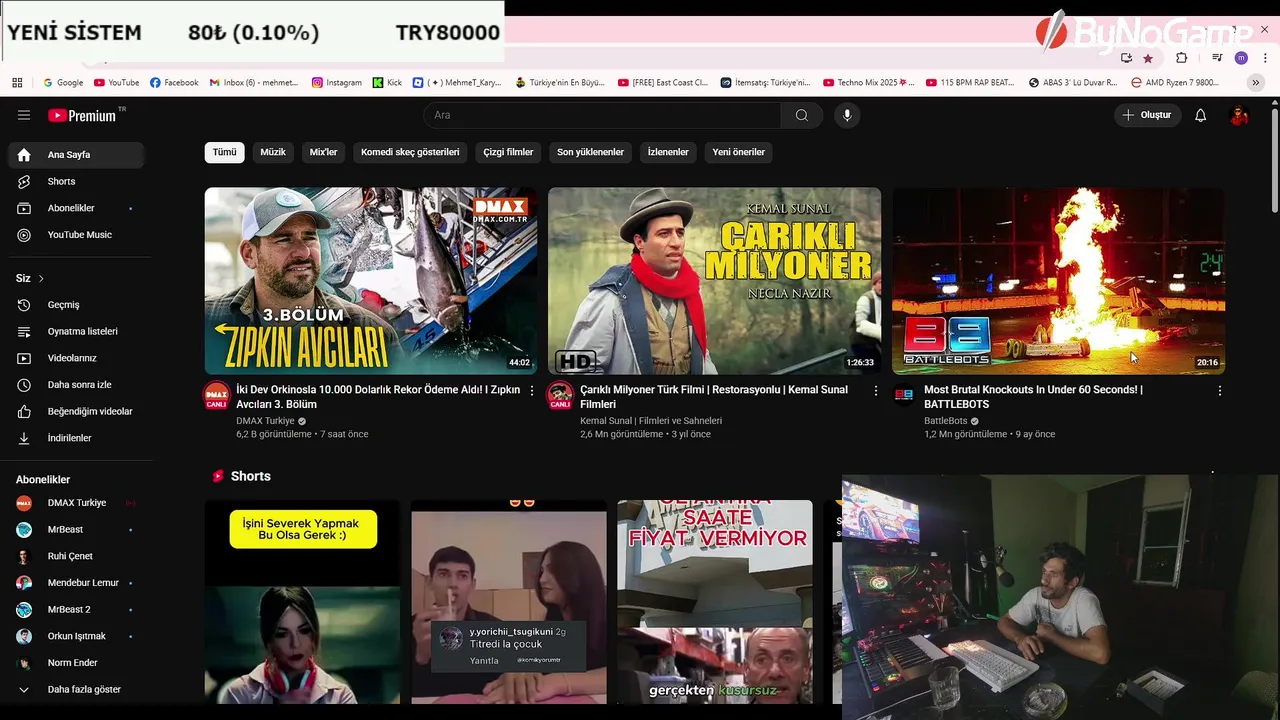Open Ruhi Çenet subscription channel
The width and height of the screenshot is (1280, 720).
point(76,556)
